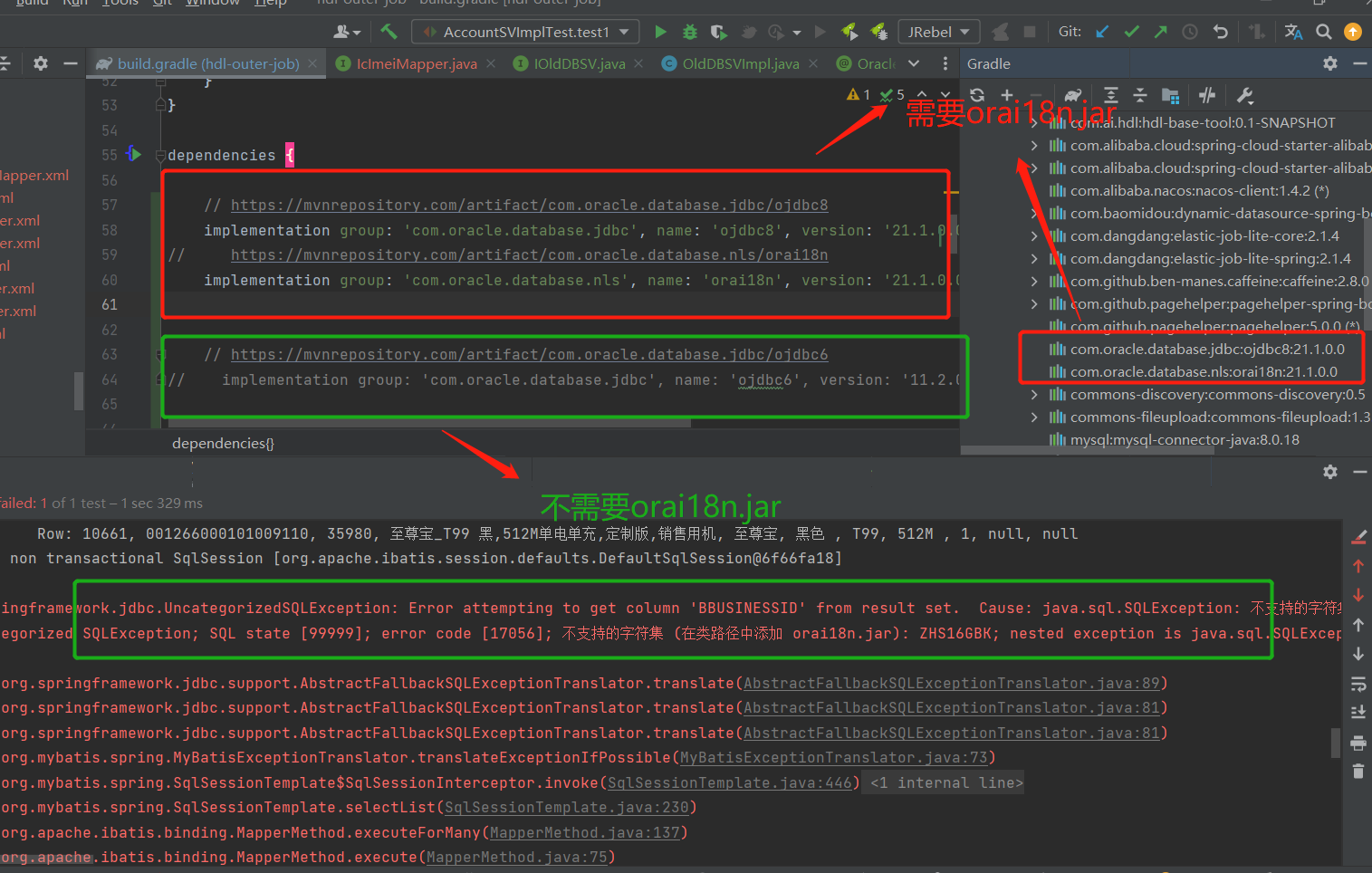This screenshot has height=873, width=1372.
Task: Collapse the Gradle tool window
Action: click(x=1359, y=63)
